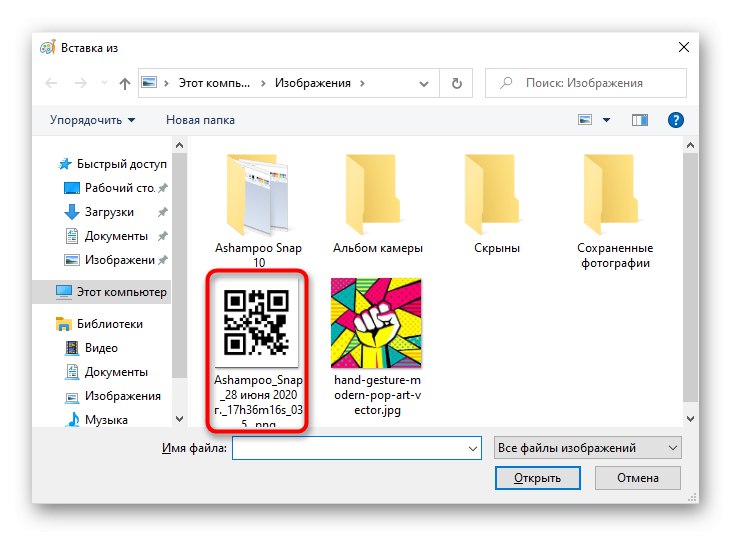Click the monitor icon for Этот компьютер
Image resolution: width=731 pixels, height=536 pixels.
[x=64, y=292]
